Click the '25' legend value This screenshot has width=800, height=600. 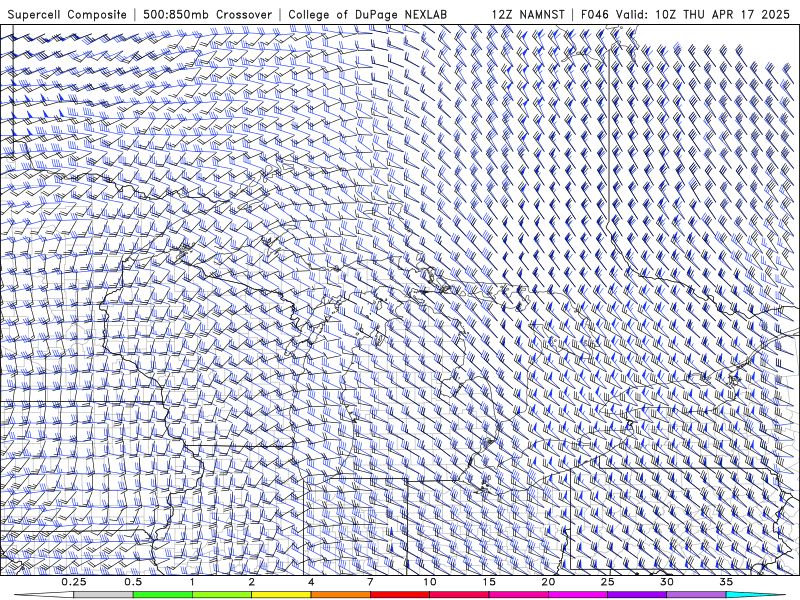607,582
